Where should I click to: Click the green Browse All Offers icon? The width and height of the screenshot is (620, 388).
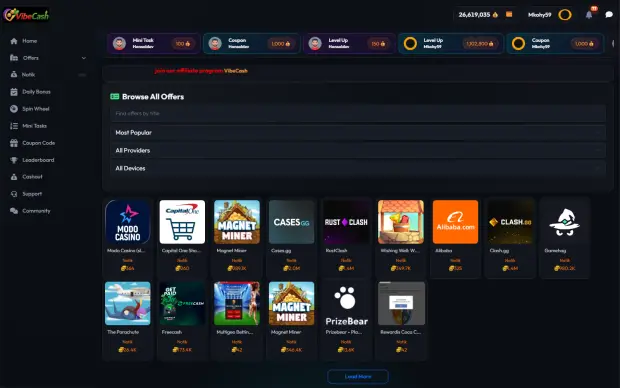pyautogui.click(x=115, y=97)
